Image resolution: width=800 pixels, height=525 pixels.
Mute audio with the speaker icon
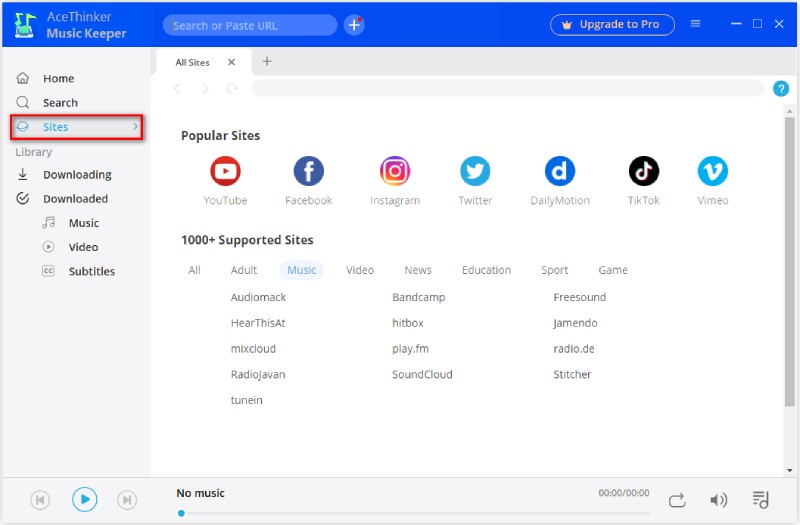[718, 500]
